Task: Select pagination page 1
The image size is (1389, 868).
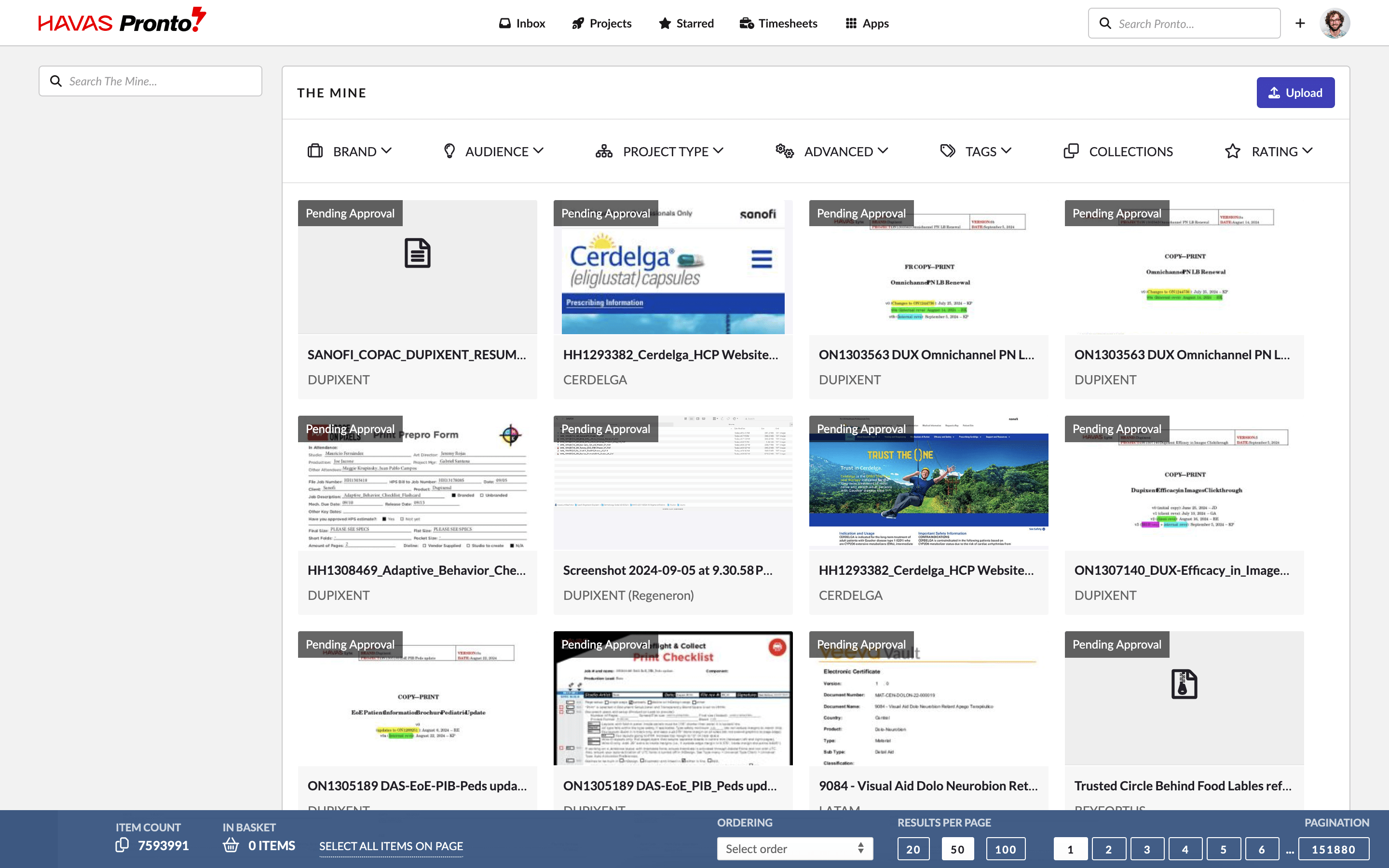Action: point(1071,849)
